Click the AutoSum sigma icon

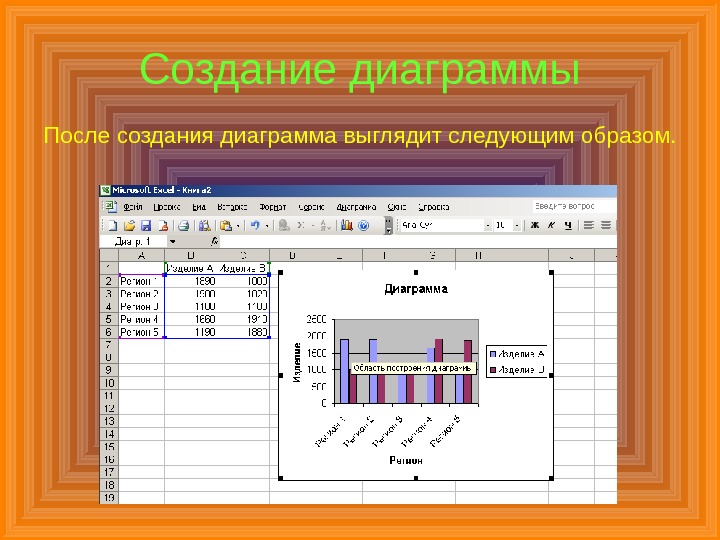coord(301,225)
